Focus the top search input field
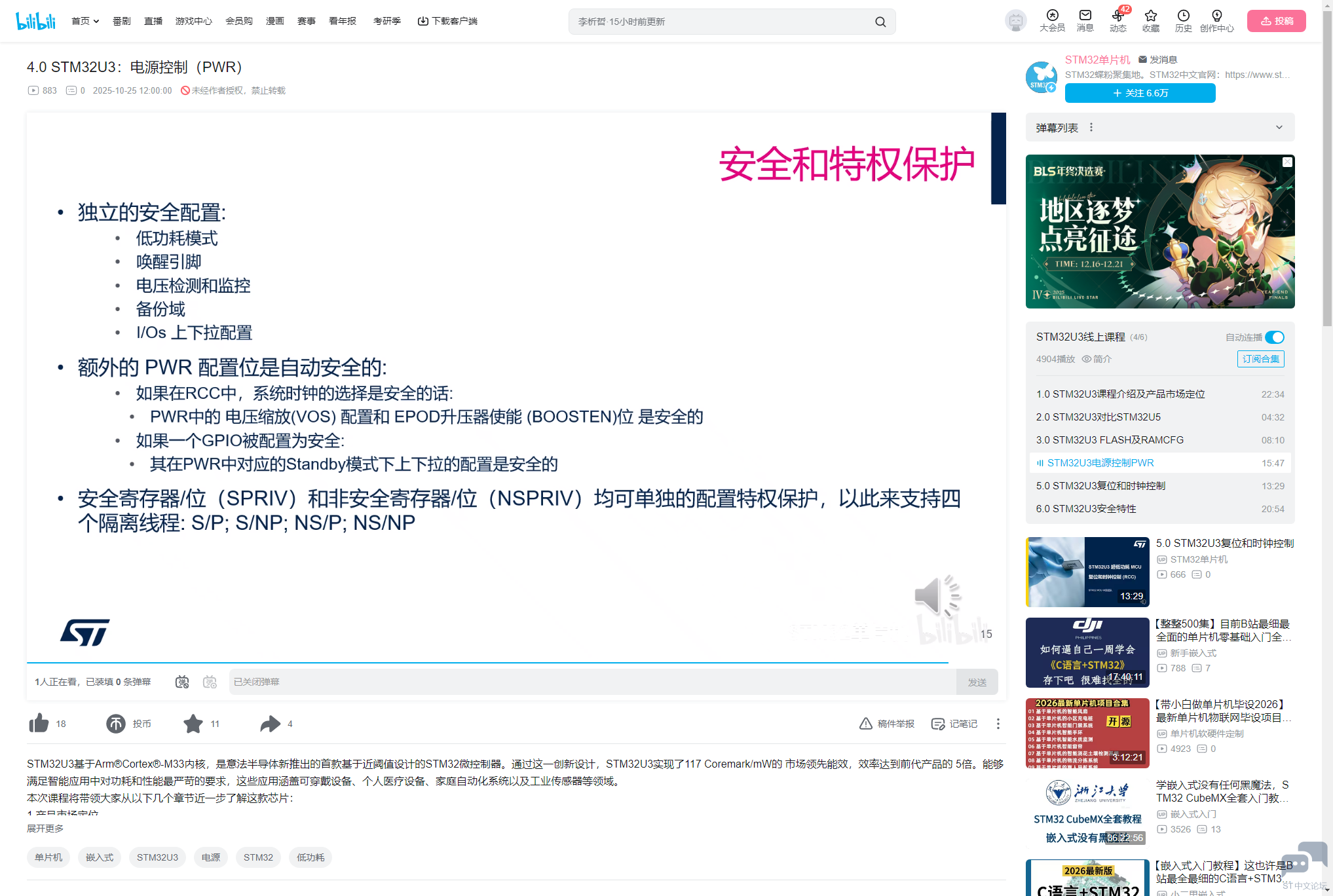The image size is (1333, 896). pyautogui.click(x=721, y=22)
